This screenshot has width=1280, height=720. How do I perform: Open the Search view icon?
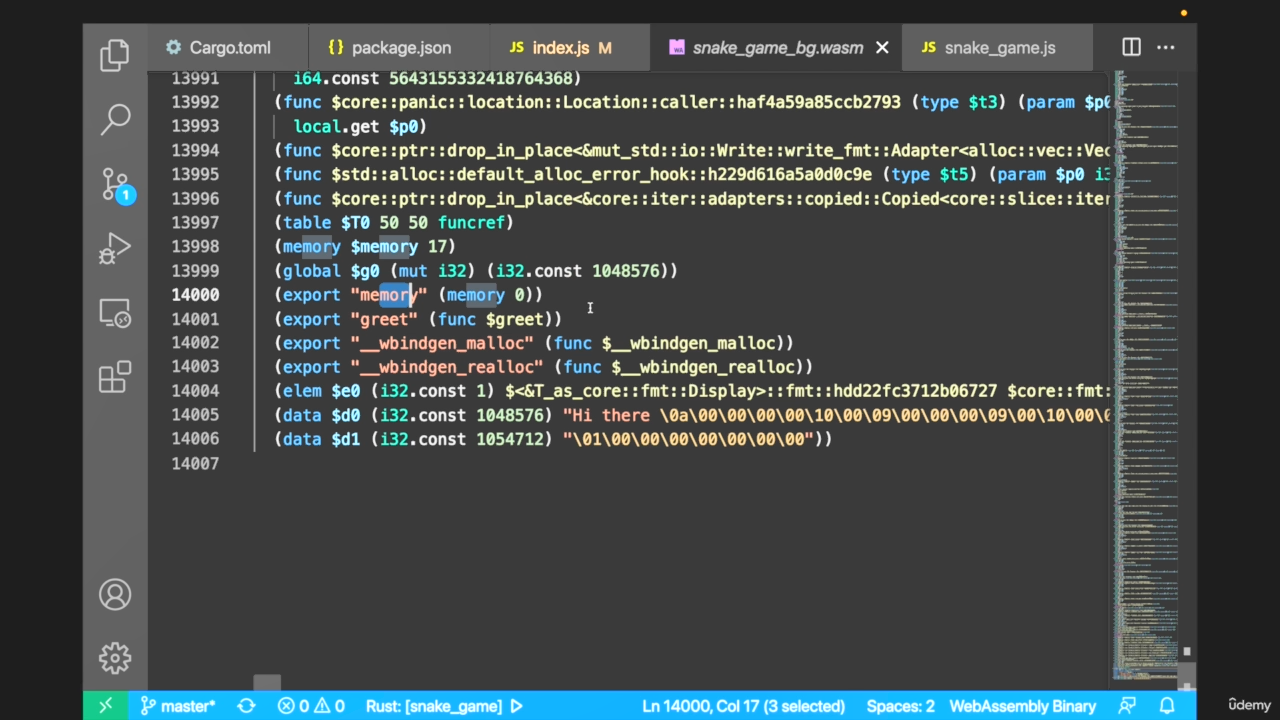(x=115, y=119)
